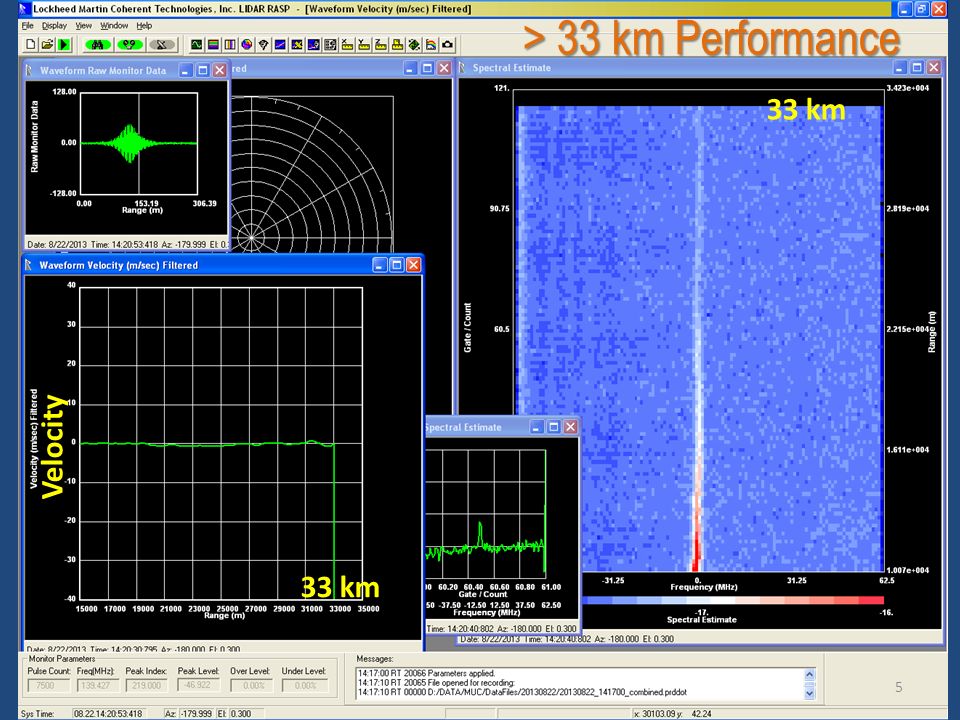Click the Waveform Raw Monitor Data window icon
960x720 pixels.
click(x=29, y=70)
